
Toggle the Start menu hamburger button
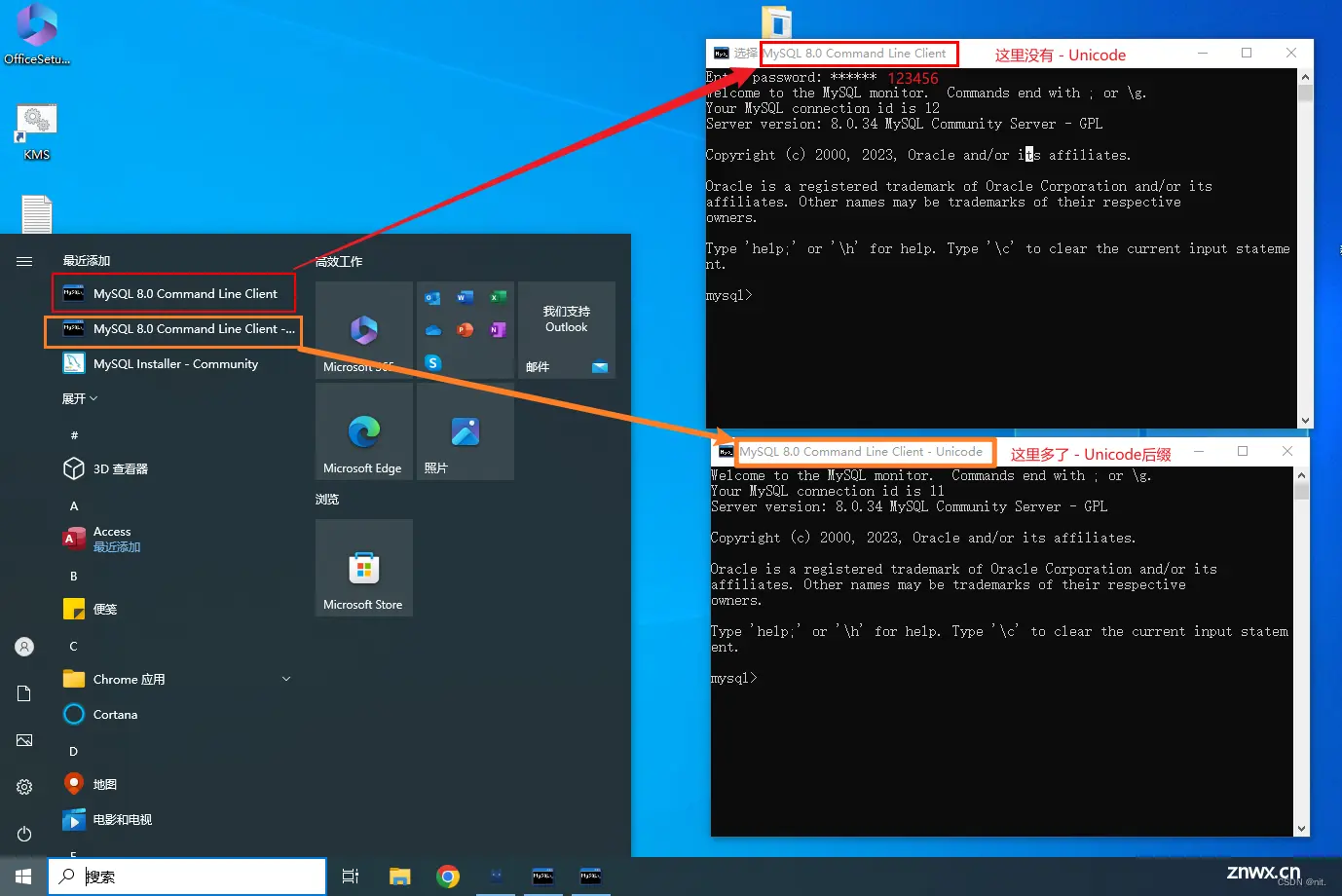pos(24,261)
